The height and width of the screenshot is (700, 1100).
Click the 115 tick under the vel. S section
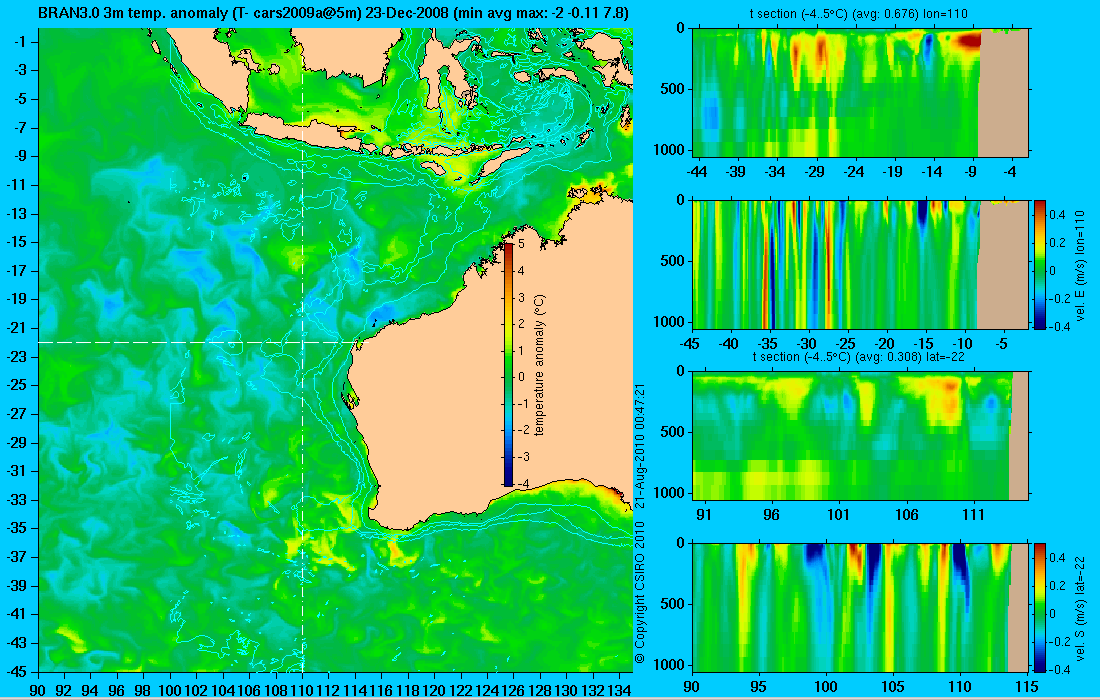coord(1027,686)
